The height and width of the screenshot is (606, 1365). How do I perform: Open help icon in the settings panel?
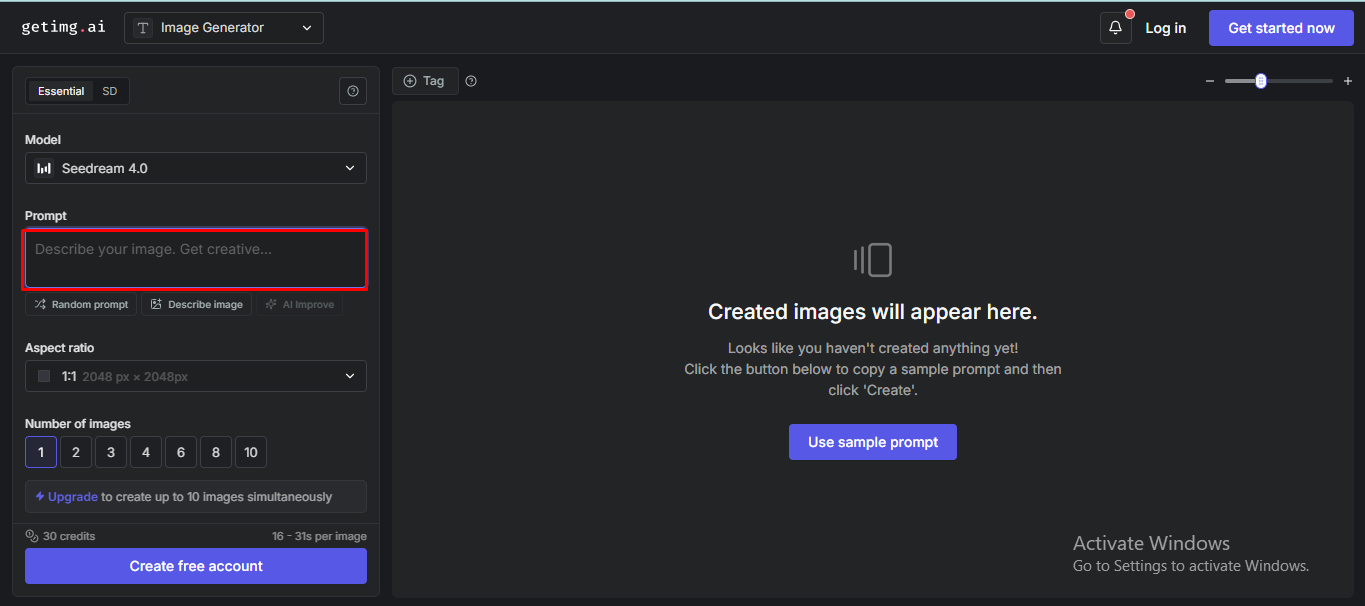coord(353,91)
